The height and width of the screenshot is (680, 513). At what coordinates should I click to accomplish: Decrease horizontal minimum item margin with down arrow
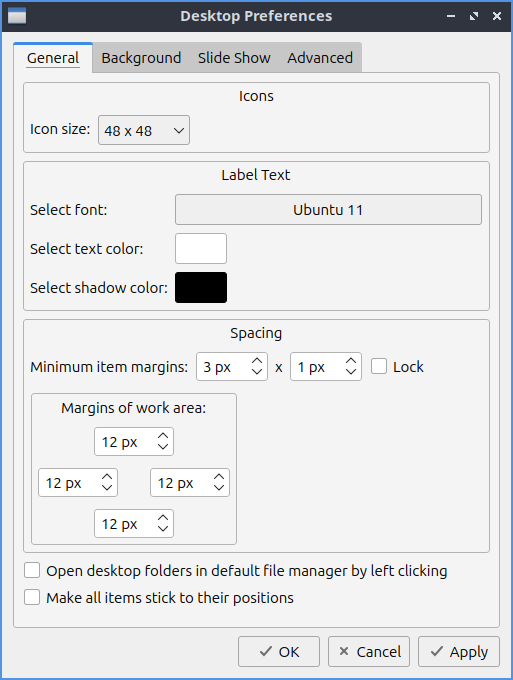click(257, 372)
